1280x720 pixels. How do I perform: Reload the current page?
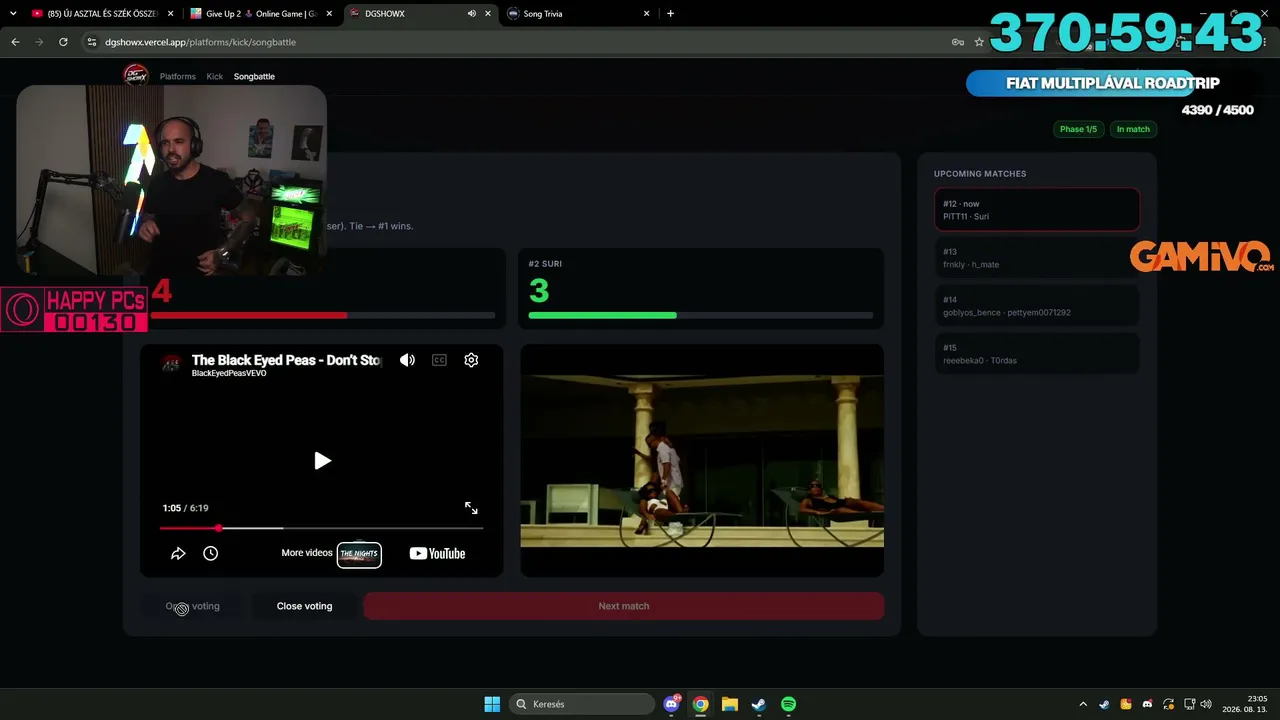[x=63, y=42]
